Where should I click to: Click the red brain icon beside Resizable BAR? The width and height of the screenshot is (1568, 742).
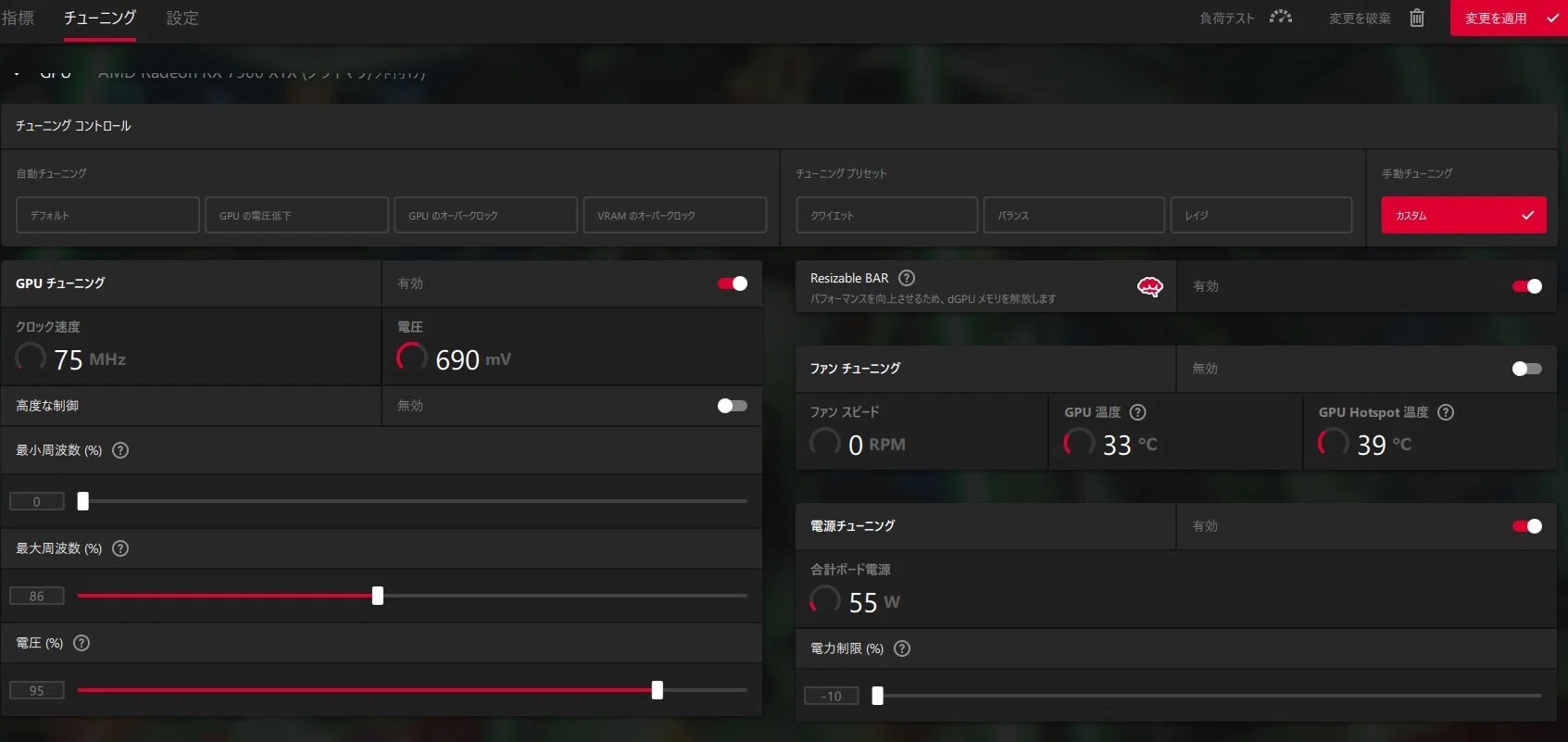1150,287
